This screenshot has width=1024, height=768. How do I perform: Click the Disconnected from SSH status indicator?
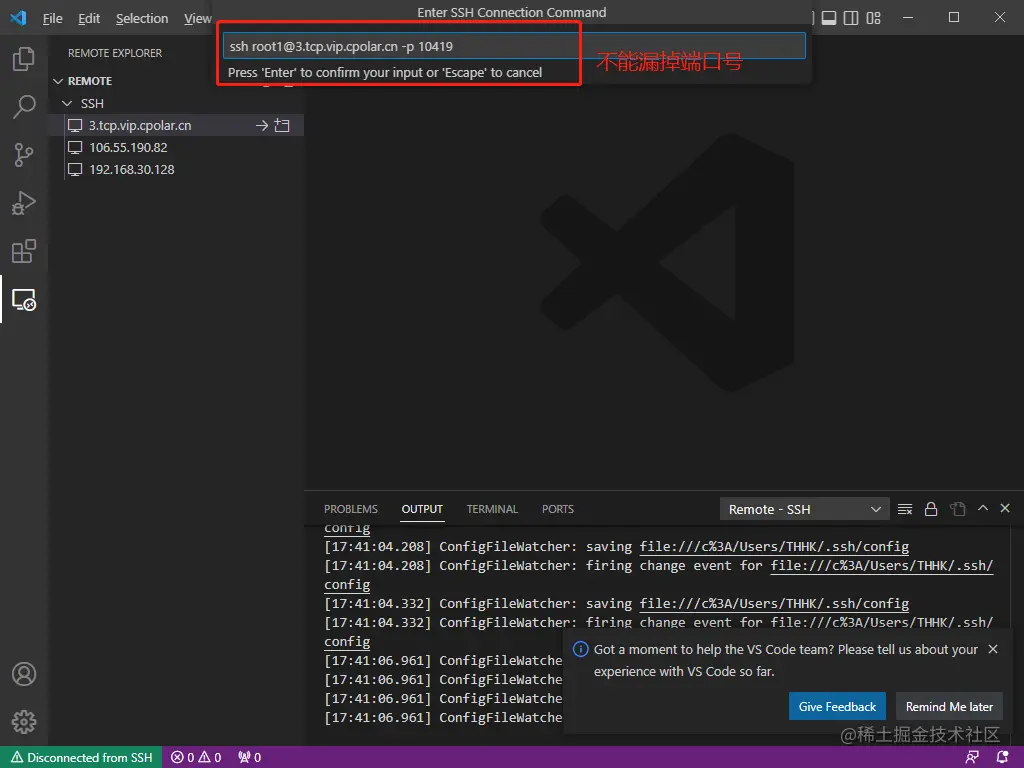click(x=82, y=758)
